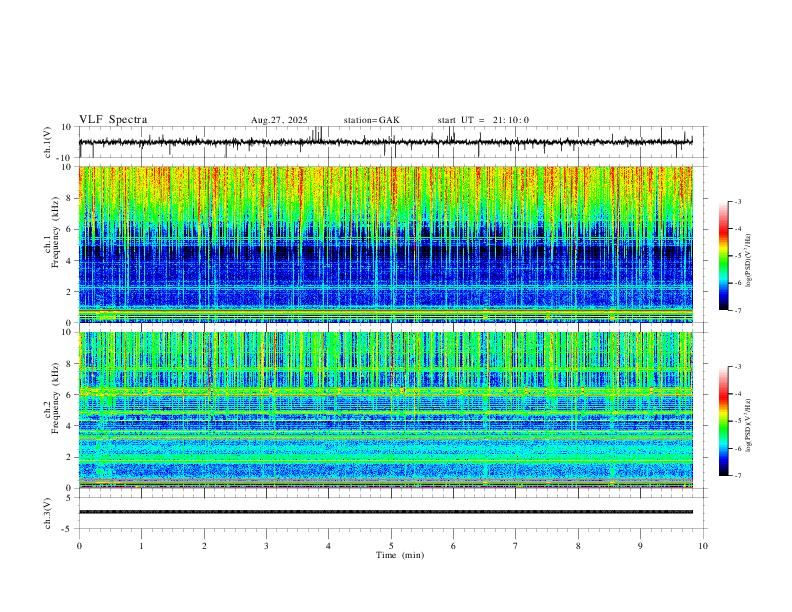The height and width of the screenshot is (612, 792).
Task: Click the time axis tick label "3"
Action: tap(266, 546)
